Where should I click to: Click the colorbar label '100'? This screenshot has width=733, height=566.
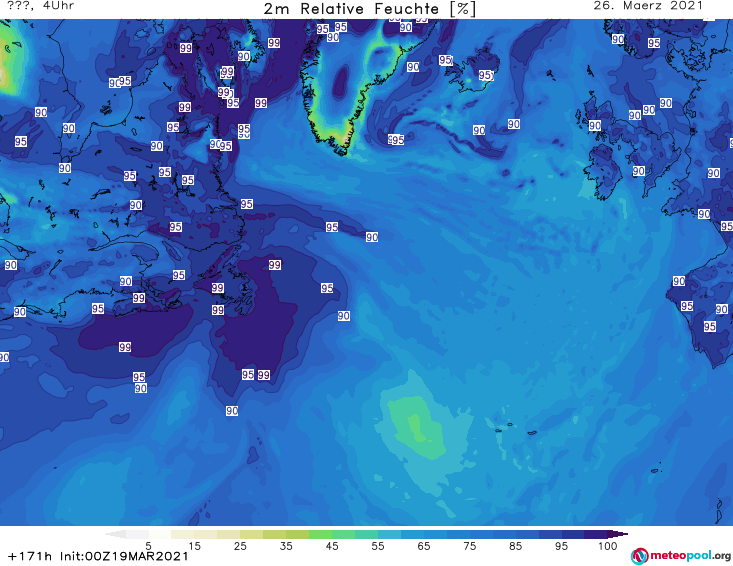(x=608, y=546)
